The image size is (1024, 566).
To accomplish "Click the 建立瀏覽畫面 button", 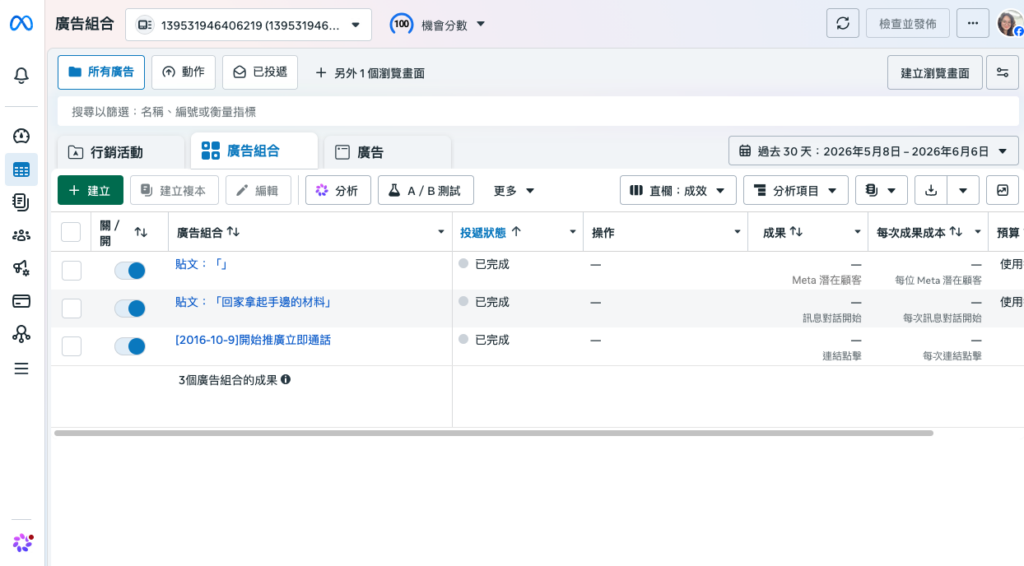I will [x=935, y=72].
